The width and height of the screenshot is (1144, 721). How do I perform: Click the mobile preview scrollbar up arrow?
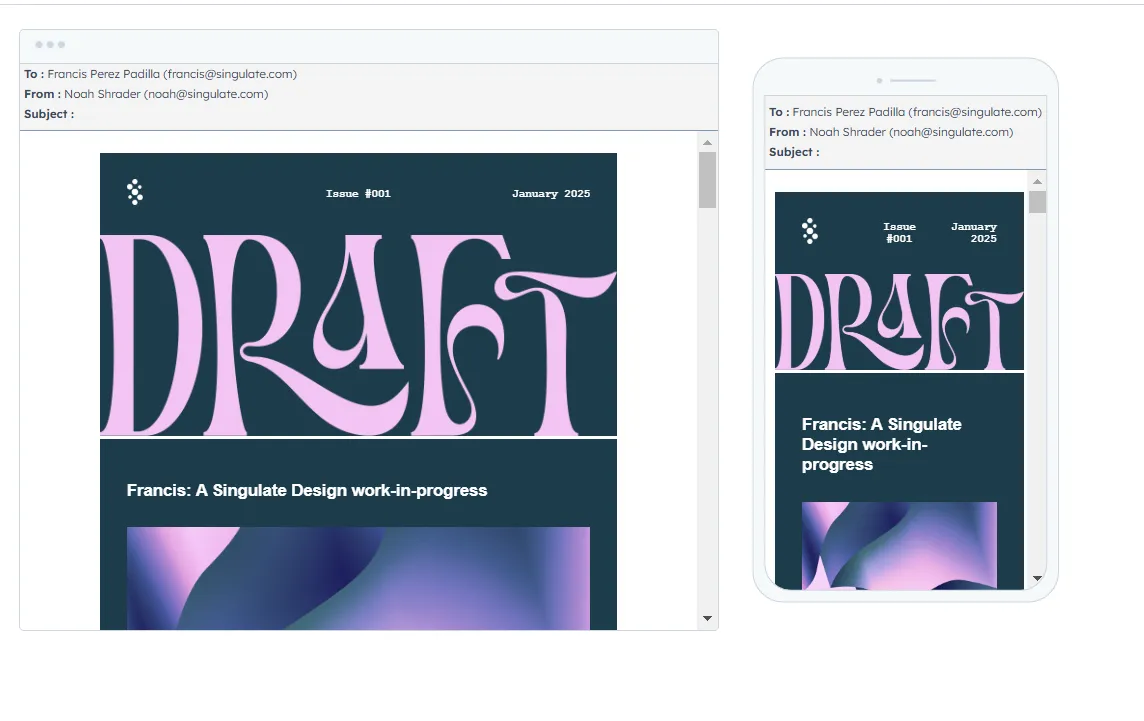click(1037, 181)
